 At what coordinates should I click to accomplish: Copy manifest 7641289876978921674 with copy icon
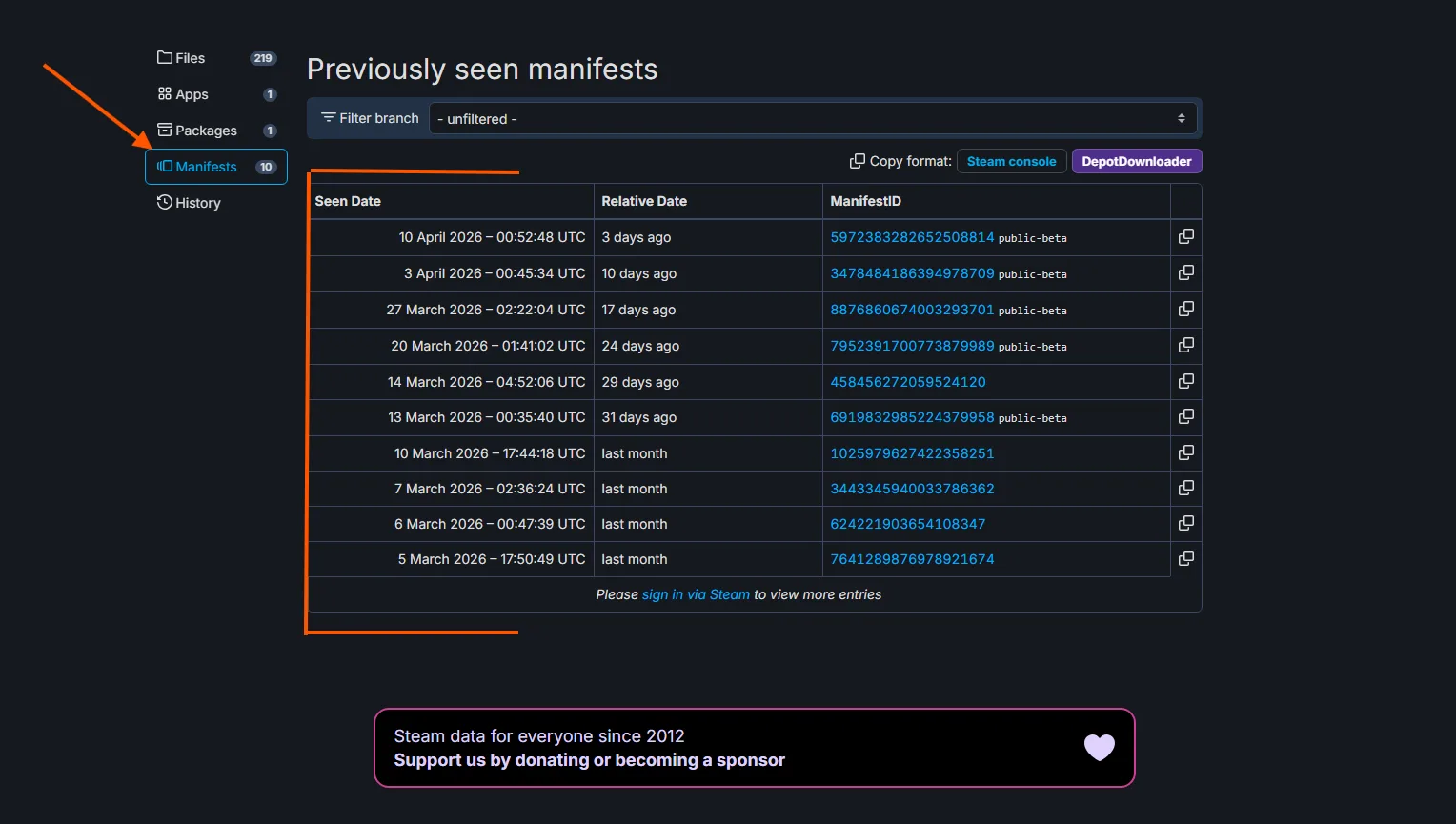(x=1185, y=558)
